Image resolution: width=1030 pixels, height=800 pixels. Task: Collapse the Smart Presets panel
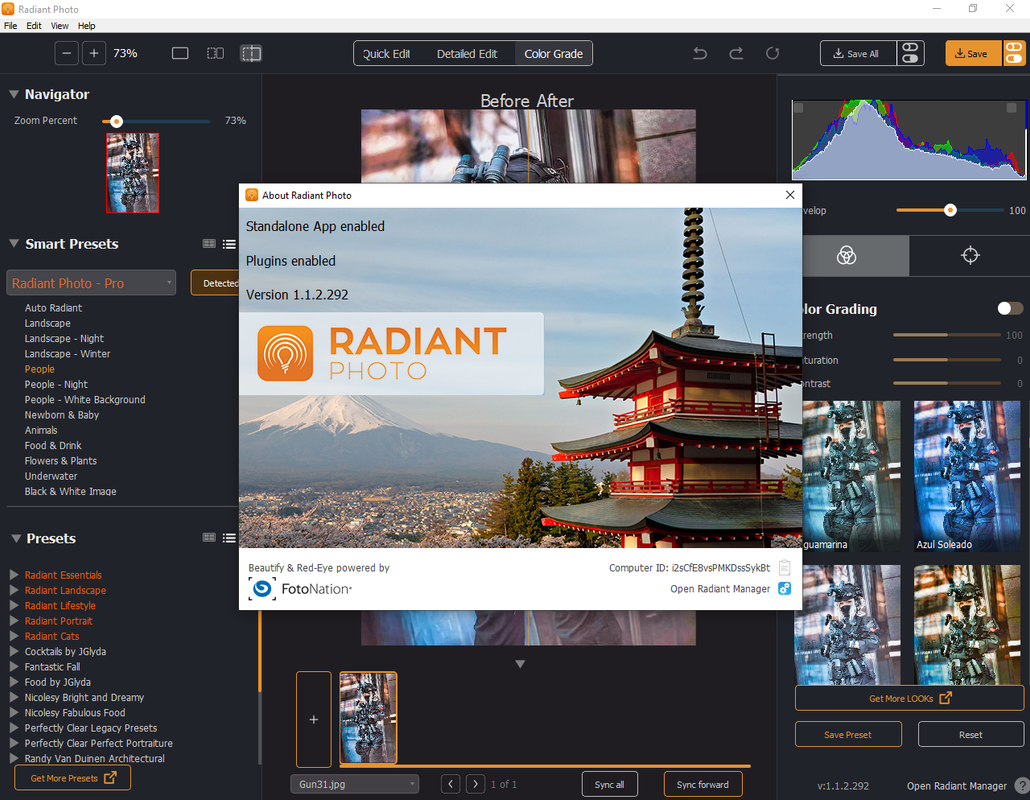[13, 244]
